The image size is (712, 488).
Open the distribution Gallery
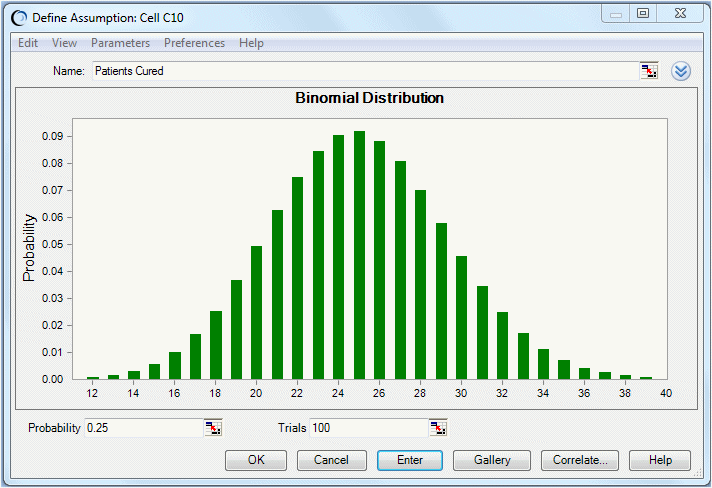492,460
